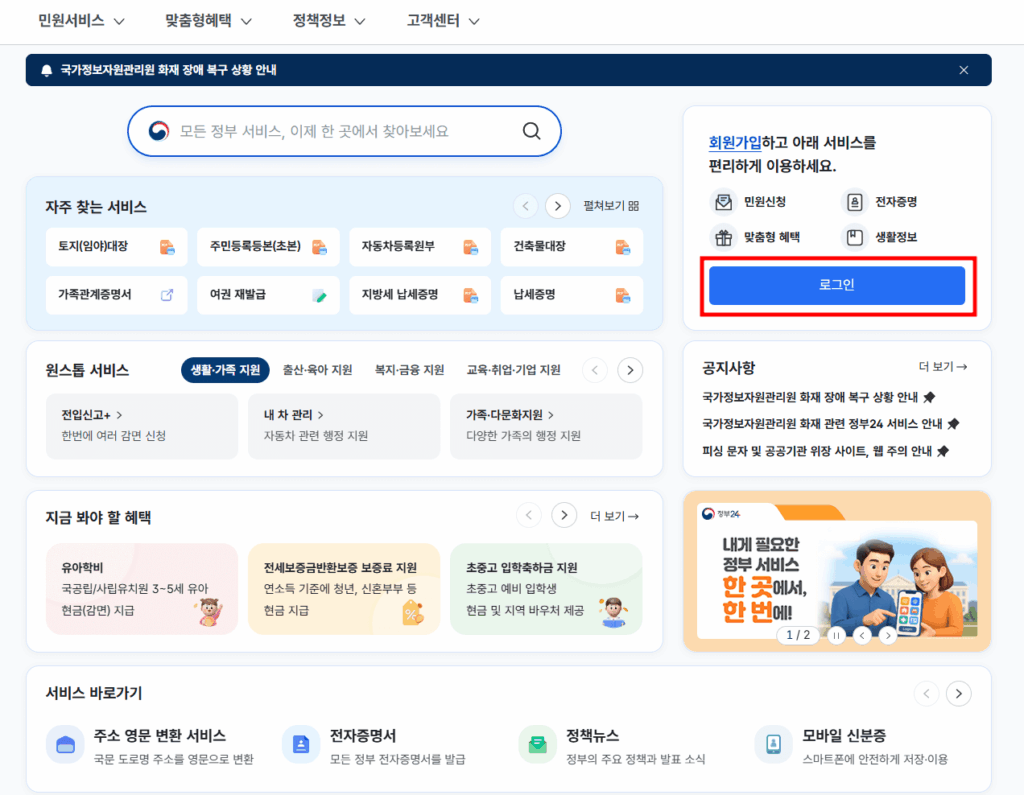Select the 생활·가족 지원 tab

[225, 370]
